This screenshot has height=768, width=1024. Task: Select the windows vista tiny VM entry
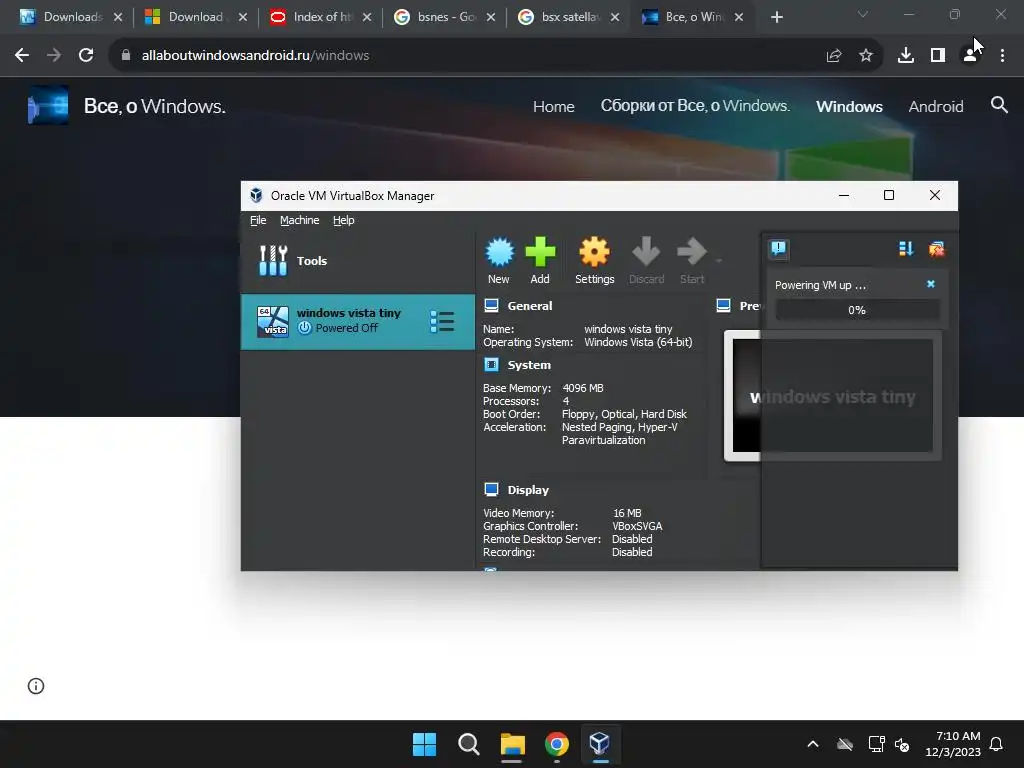[358, 321]
